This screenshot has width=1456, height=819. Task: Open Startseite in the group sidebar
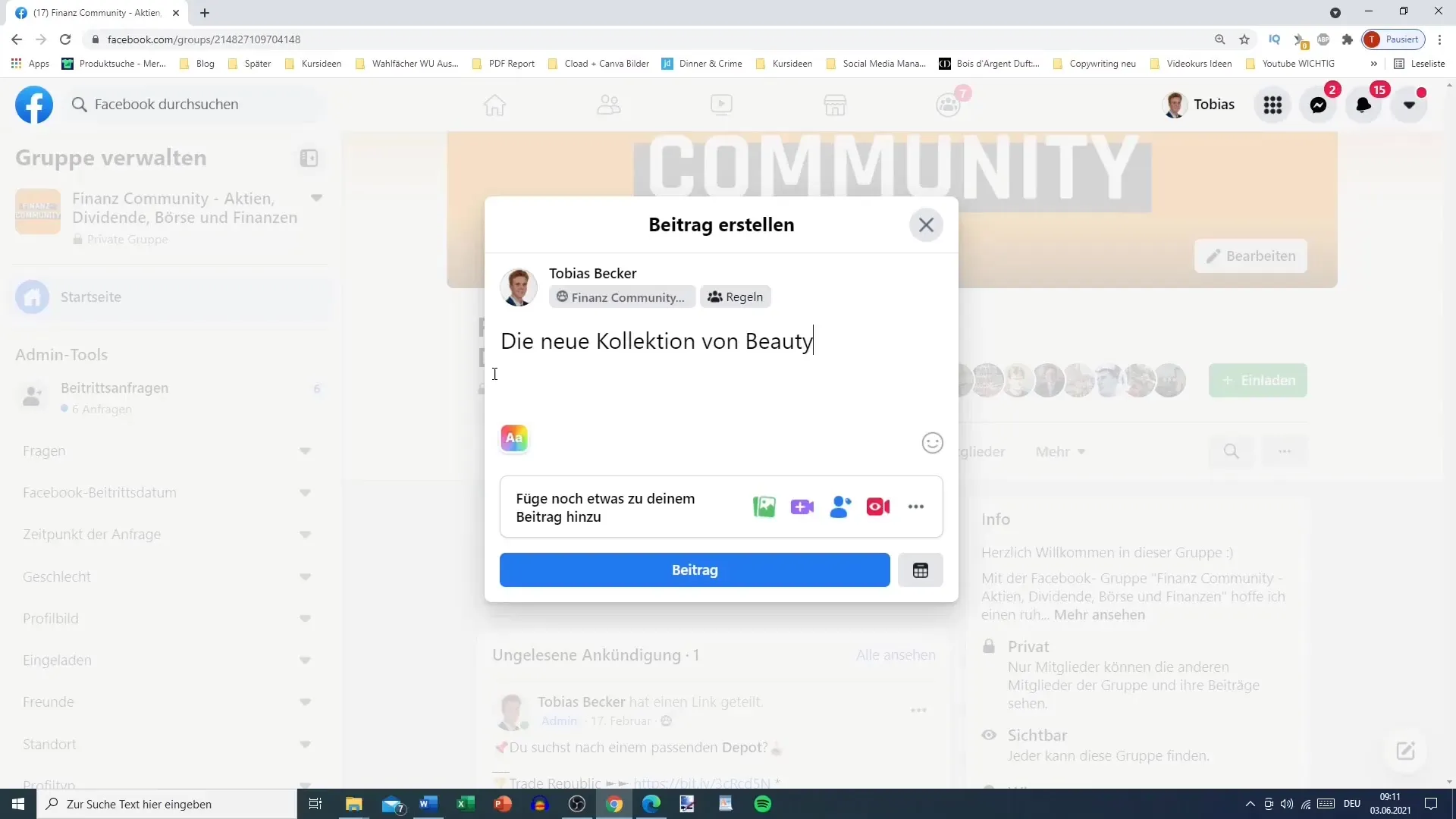tap(171, 297)
